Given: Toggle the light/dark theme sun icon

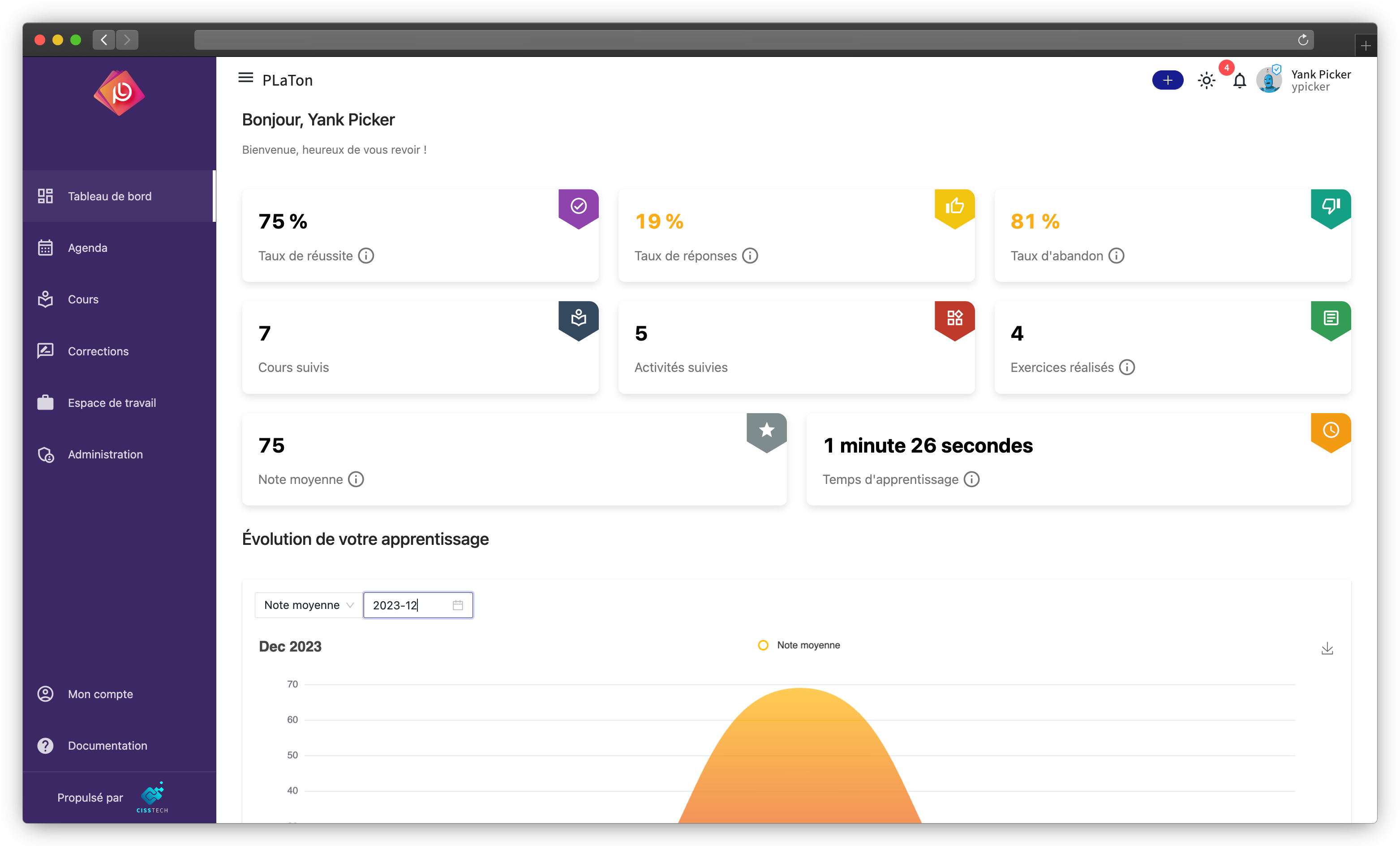Looking at the screenshot, I should tap(1206, 80).
